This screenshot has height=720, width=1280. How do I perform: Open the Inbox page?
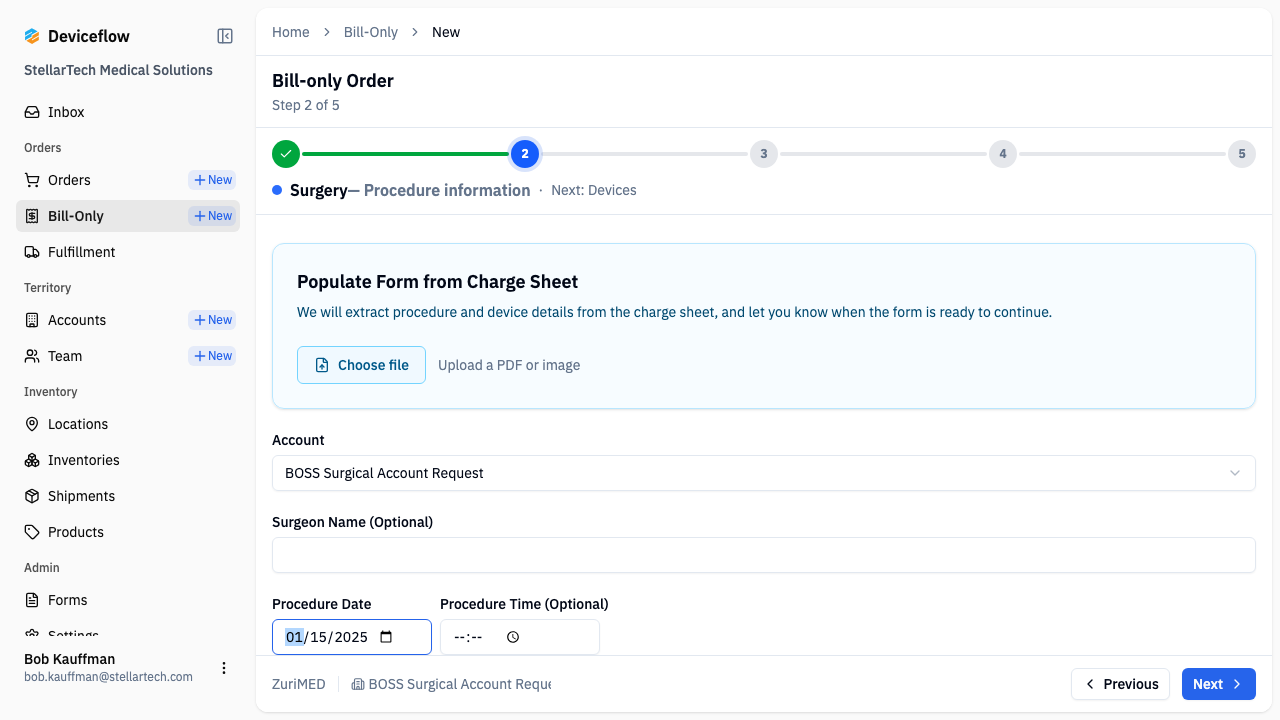128,112
